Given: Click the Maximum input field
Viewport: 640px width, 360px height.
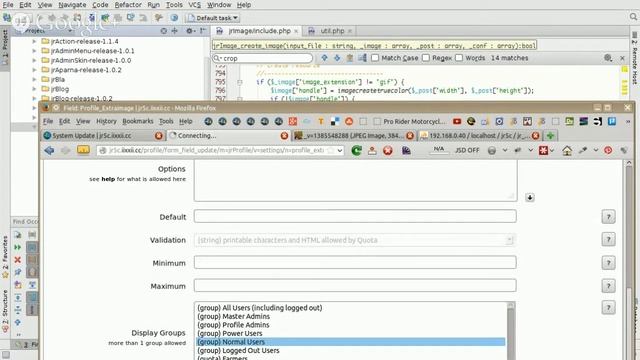Looking at the screenshot, I should [355, 285].
